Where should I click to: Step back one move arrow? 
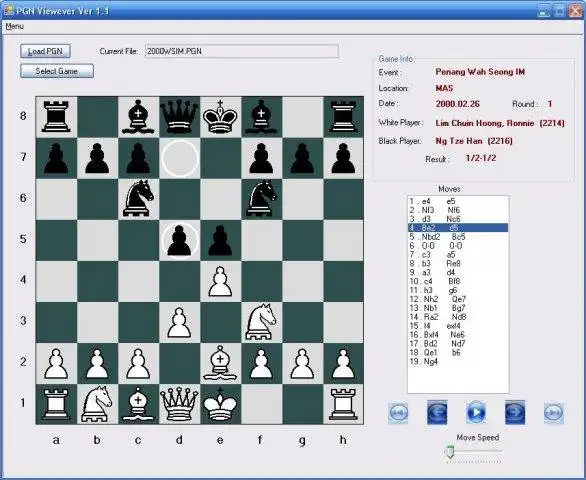pos(437,412)
